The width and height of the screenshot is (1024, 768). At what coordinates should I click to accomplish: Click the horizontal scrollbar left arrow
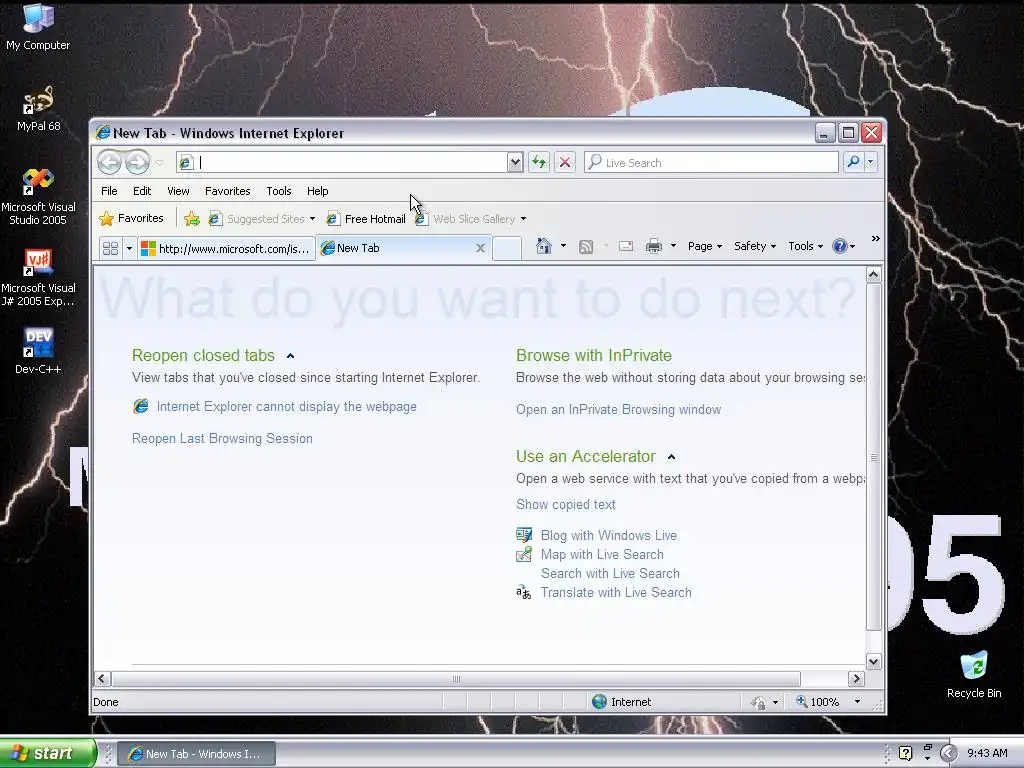102,679
